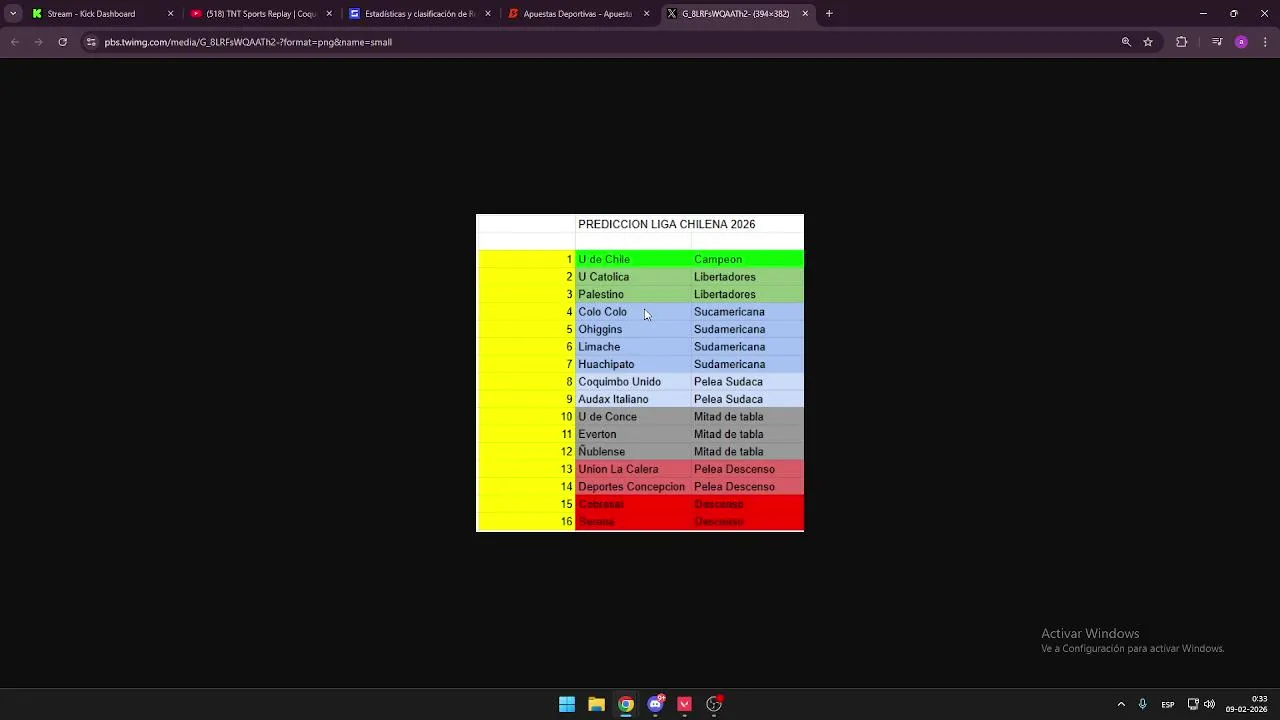Click the 'Colo Colo' row
Viewport: 1280px width, 720px height.
tap(640, 312)
